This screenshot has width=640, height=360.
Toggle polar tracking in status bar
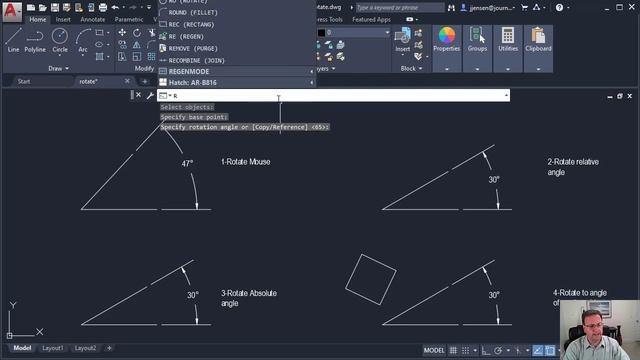(x=498, y=350)
